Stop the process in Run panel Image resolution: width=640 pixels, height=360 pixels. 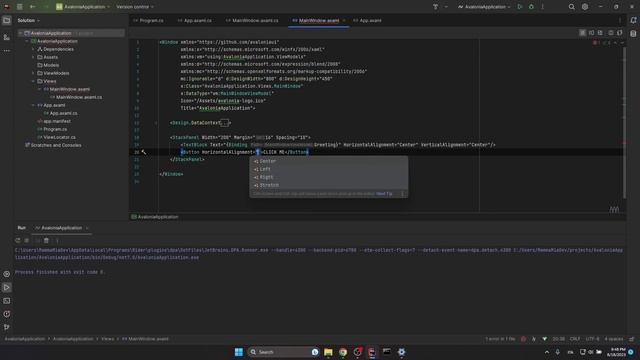pos(27,240)
